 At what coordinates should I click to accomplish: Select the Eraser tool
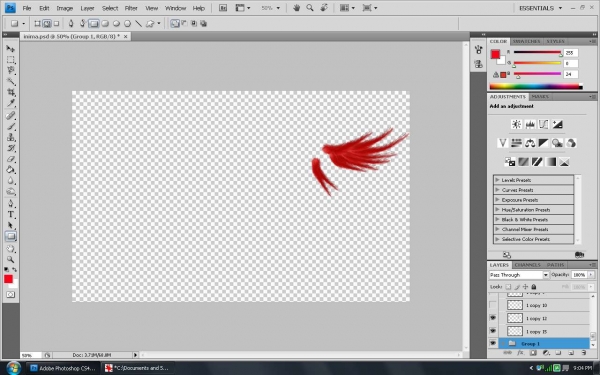[10, 159]
